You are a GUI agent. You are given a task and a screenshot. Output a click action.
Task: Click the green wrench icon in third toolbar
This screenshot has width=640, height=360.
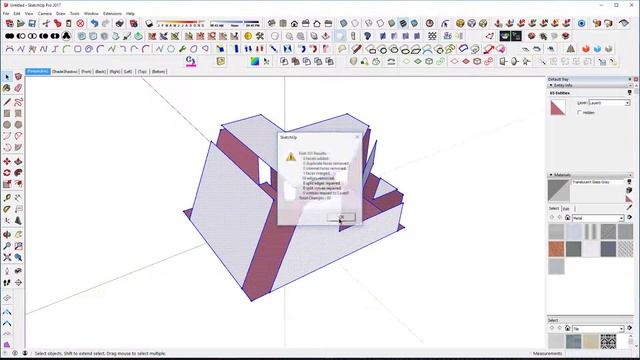tap(182, 49)
